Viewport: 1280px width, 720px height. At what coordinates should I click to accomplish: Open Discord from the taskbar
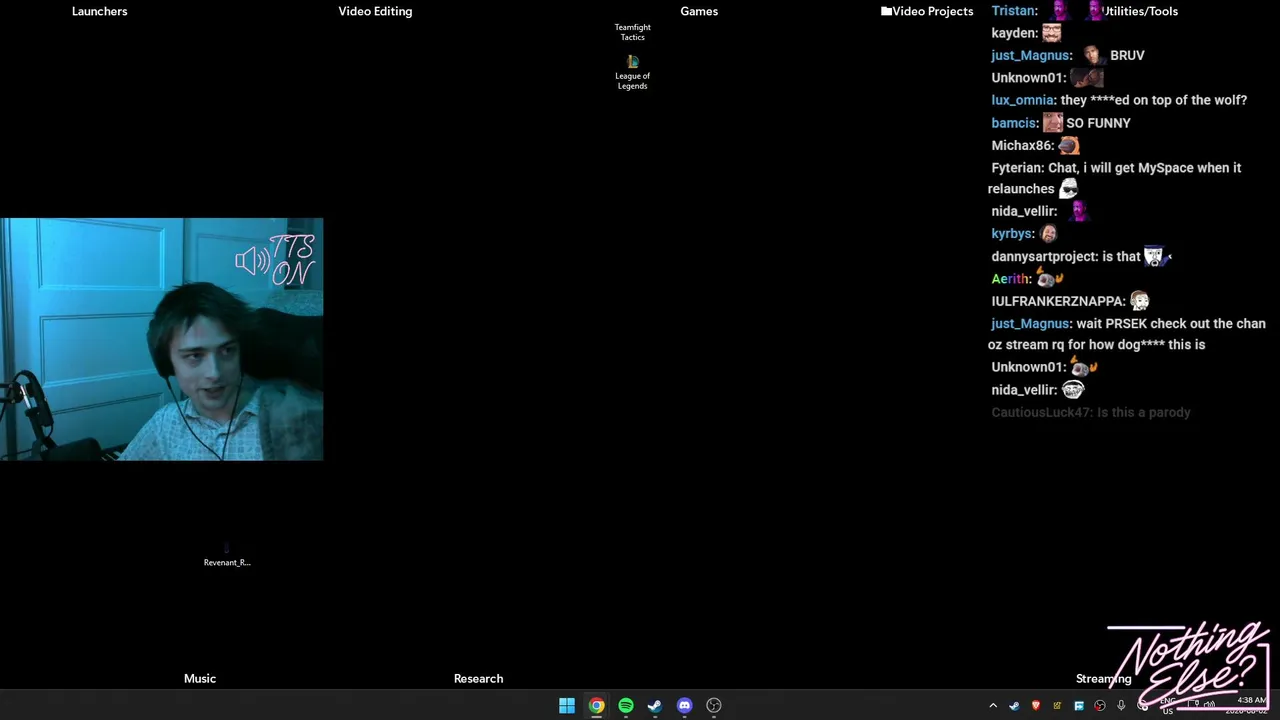tap(684, 706)
